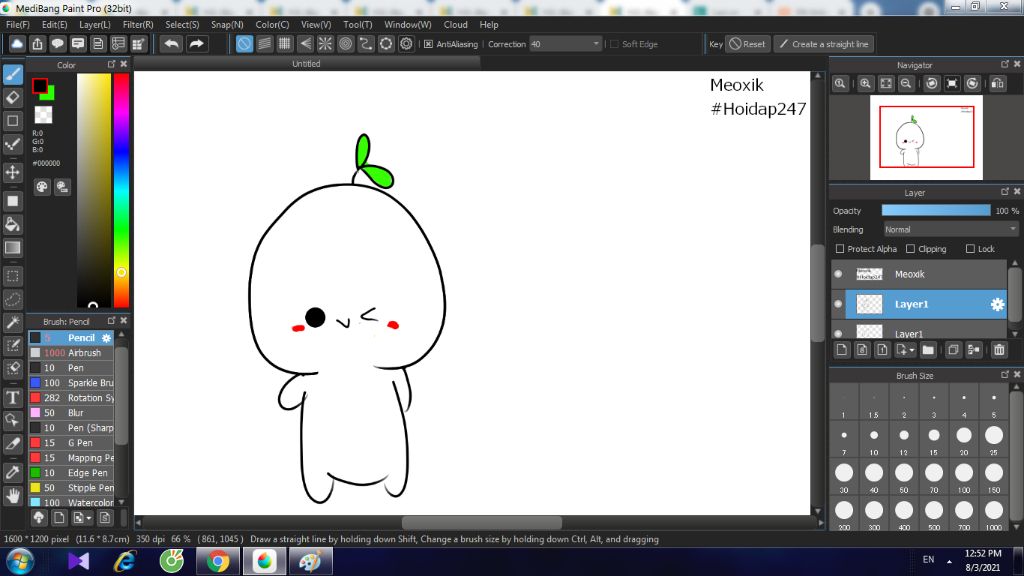This screenshot has height=576, width=1024.
Task: Pick the Move tool
Action: [12, 172]
